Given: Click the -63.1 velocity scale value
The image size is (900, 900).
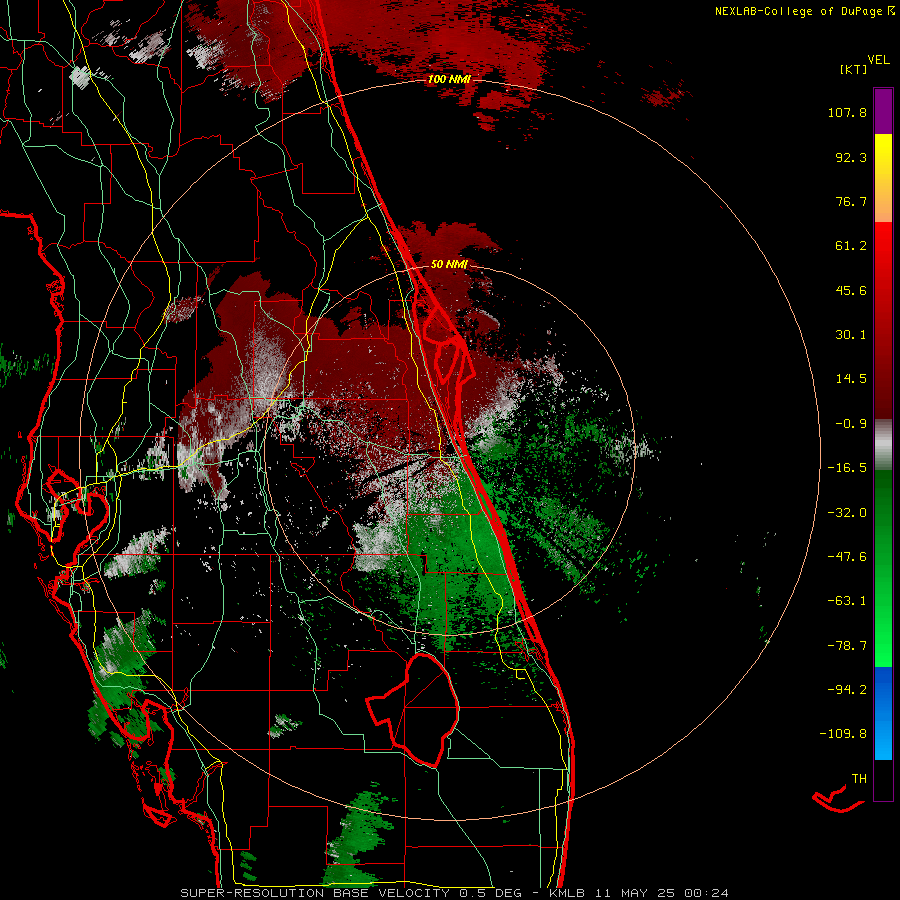Looking at the screenshot, I should point(847,601).
